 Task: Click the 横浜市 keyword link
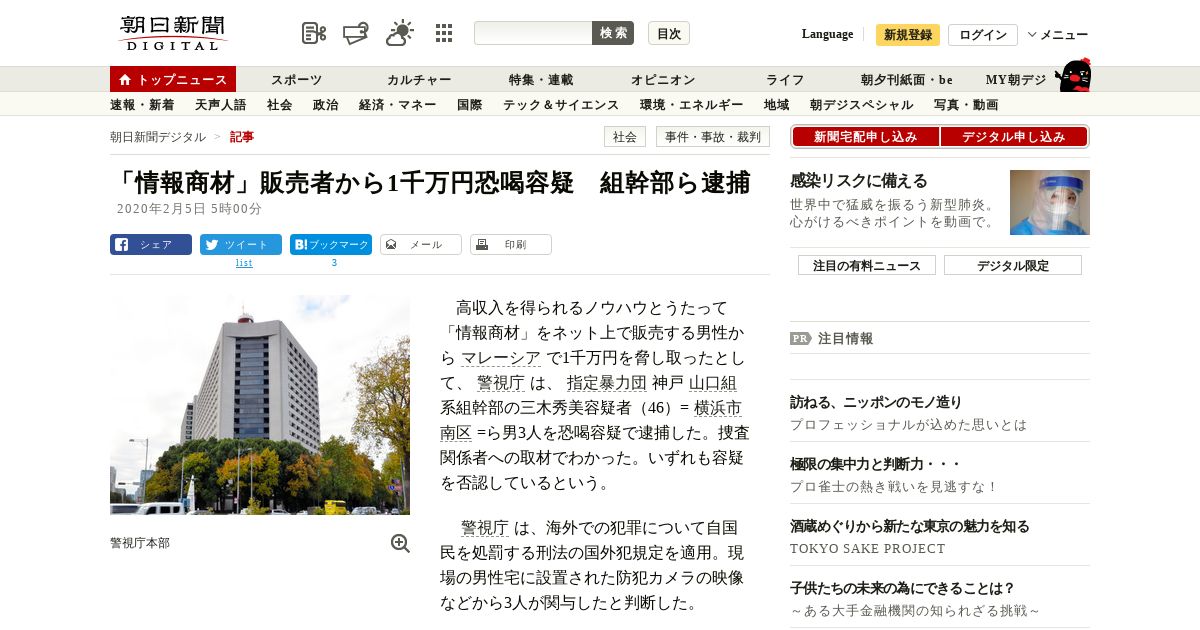718,408
